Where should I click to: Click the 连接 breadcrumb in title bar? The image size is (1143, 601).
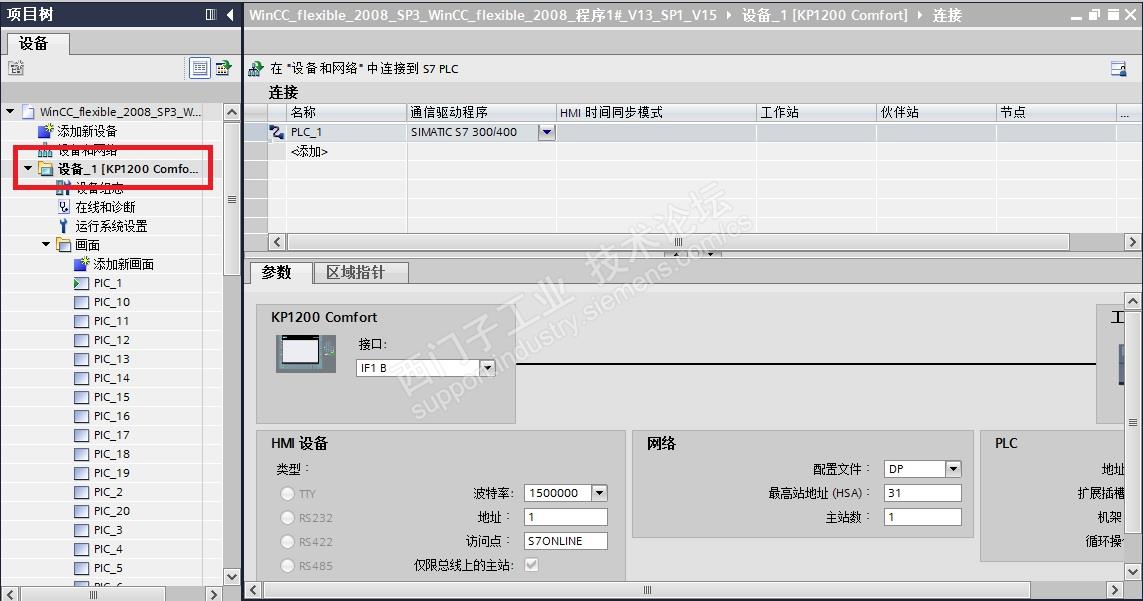[948, 15]
